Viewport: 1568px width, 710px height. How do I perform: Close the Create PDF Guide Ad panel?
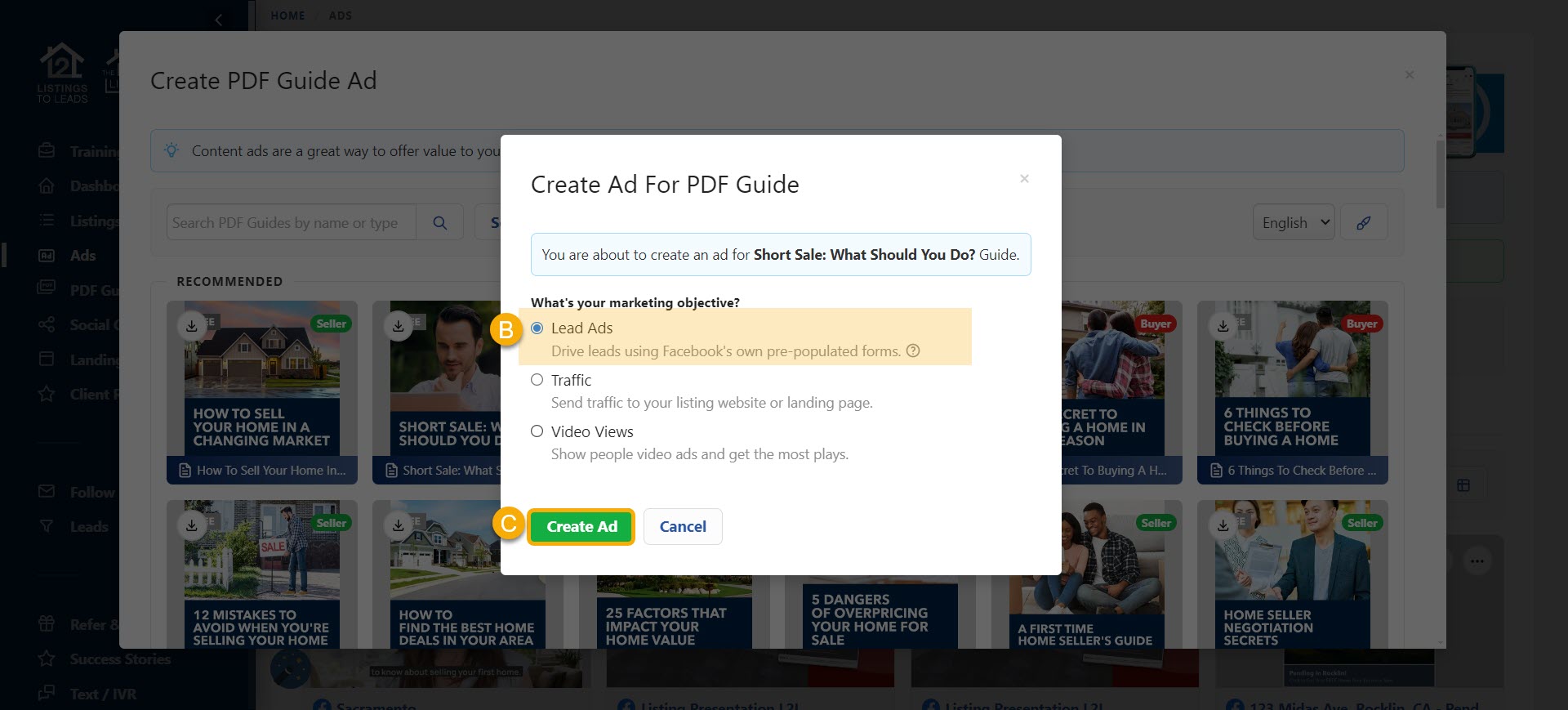[x=1410, y=75]
